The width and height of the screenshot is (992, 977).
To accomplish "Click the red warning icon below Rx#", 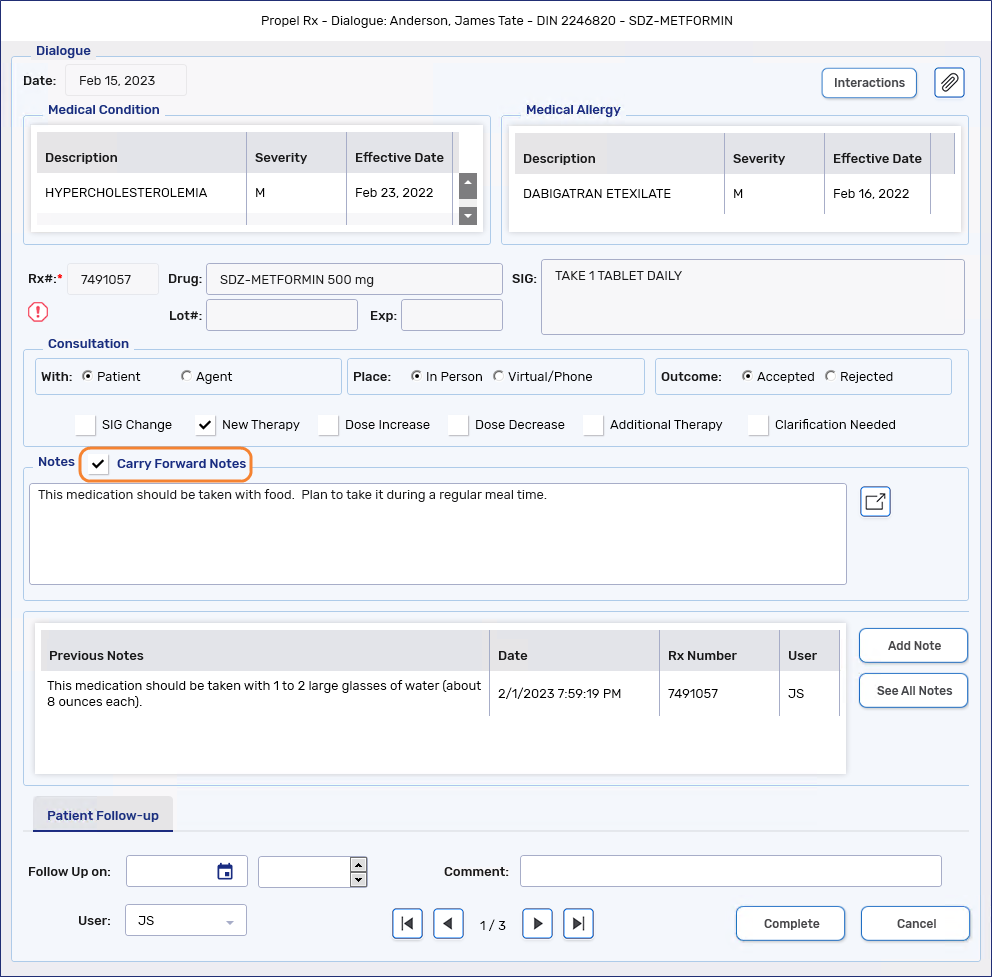I will [38, 312].
